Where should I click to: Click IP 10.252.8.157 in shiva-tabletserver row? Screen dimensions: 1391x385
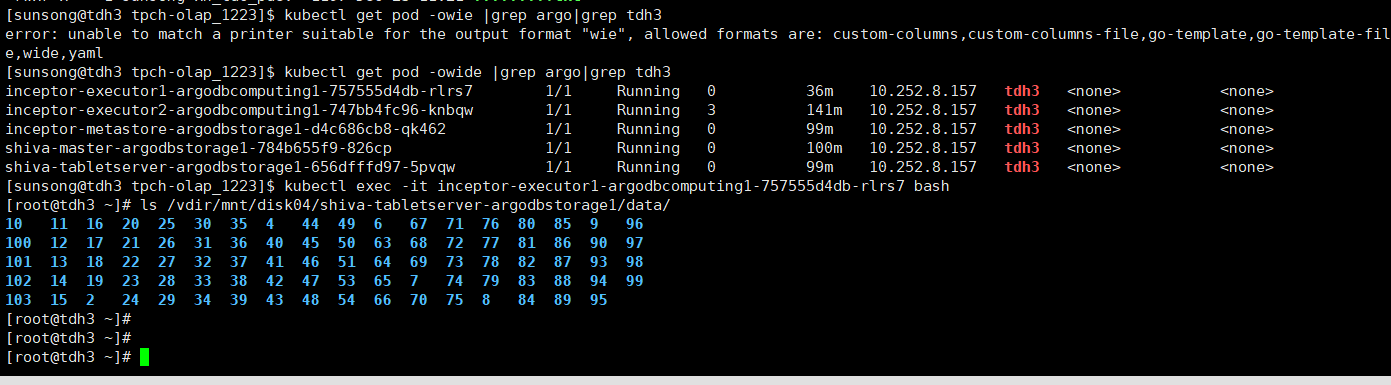tap(923, 167)
